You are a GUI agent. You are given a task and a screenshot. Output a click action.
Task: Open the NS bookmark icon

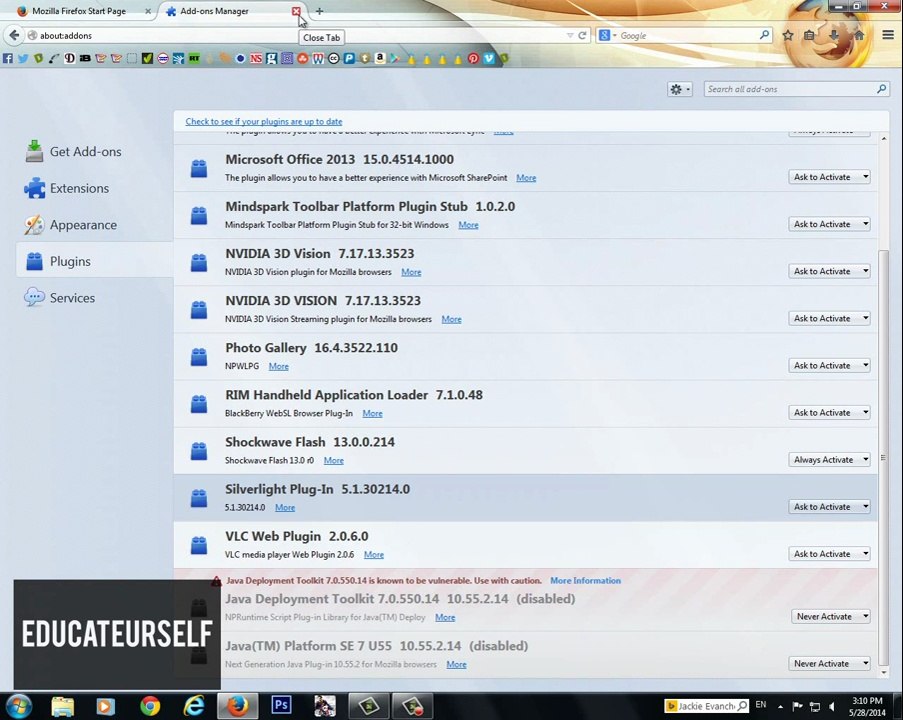coord(256,58)
